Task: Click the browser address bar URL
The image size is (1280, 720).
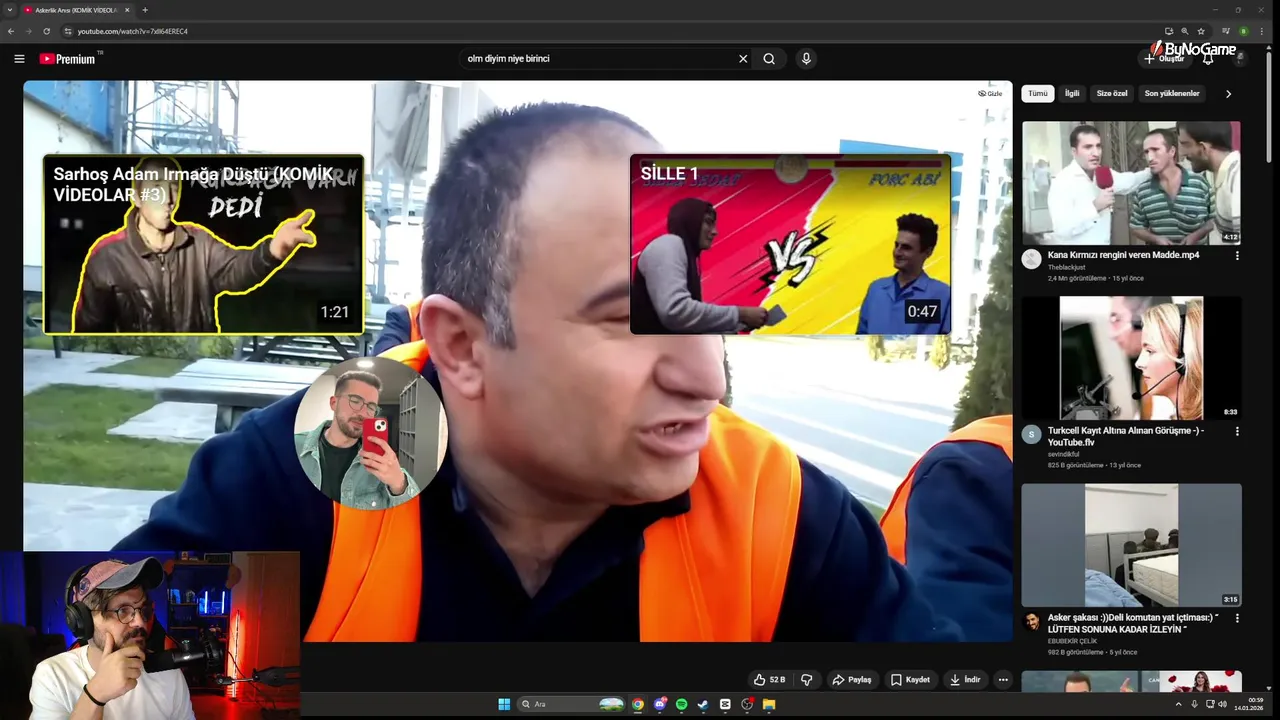Action: (133, 31)
